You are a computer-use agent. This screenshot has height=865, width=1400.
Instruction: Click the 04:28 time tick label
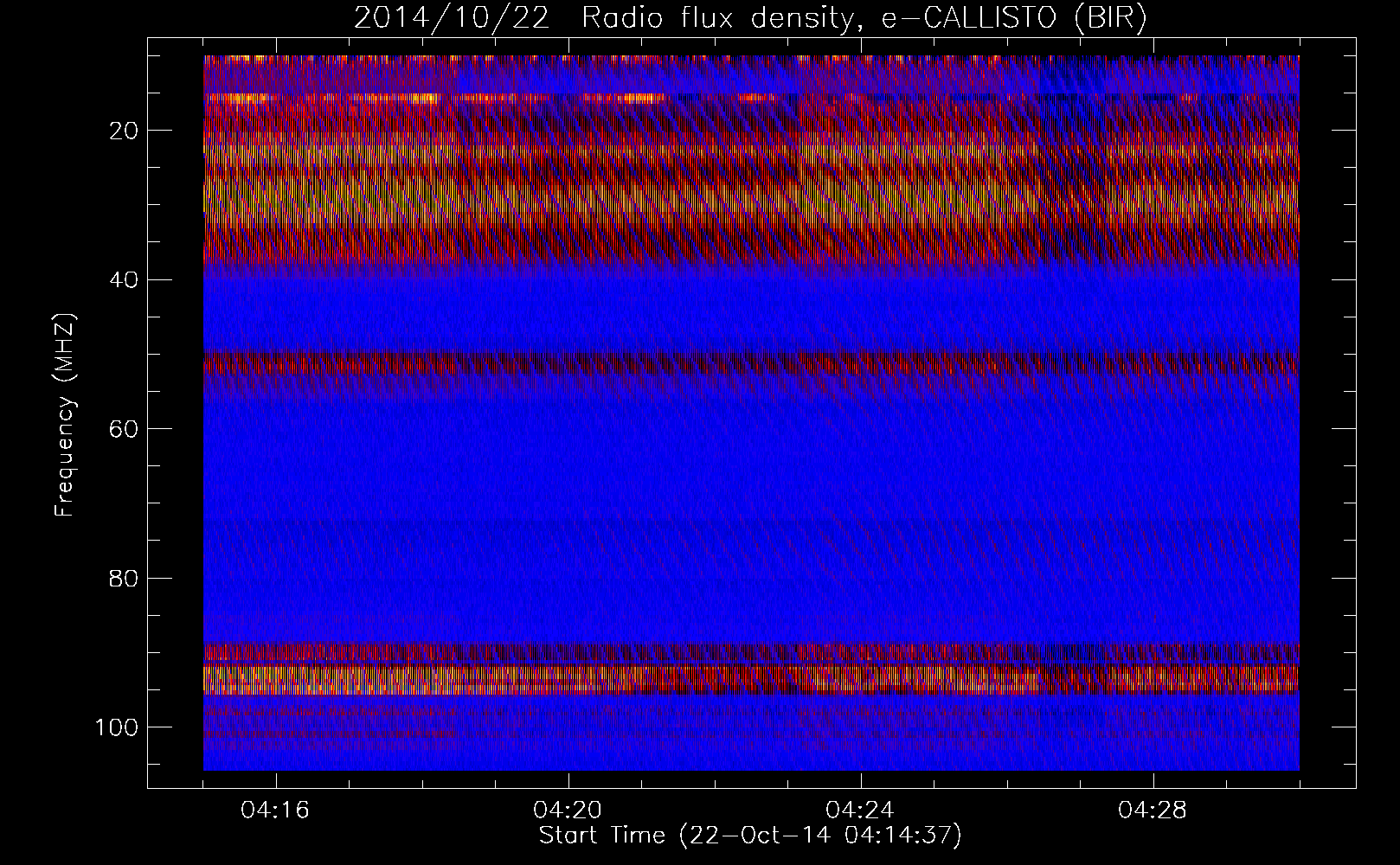[1153, 811]
